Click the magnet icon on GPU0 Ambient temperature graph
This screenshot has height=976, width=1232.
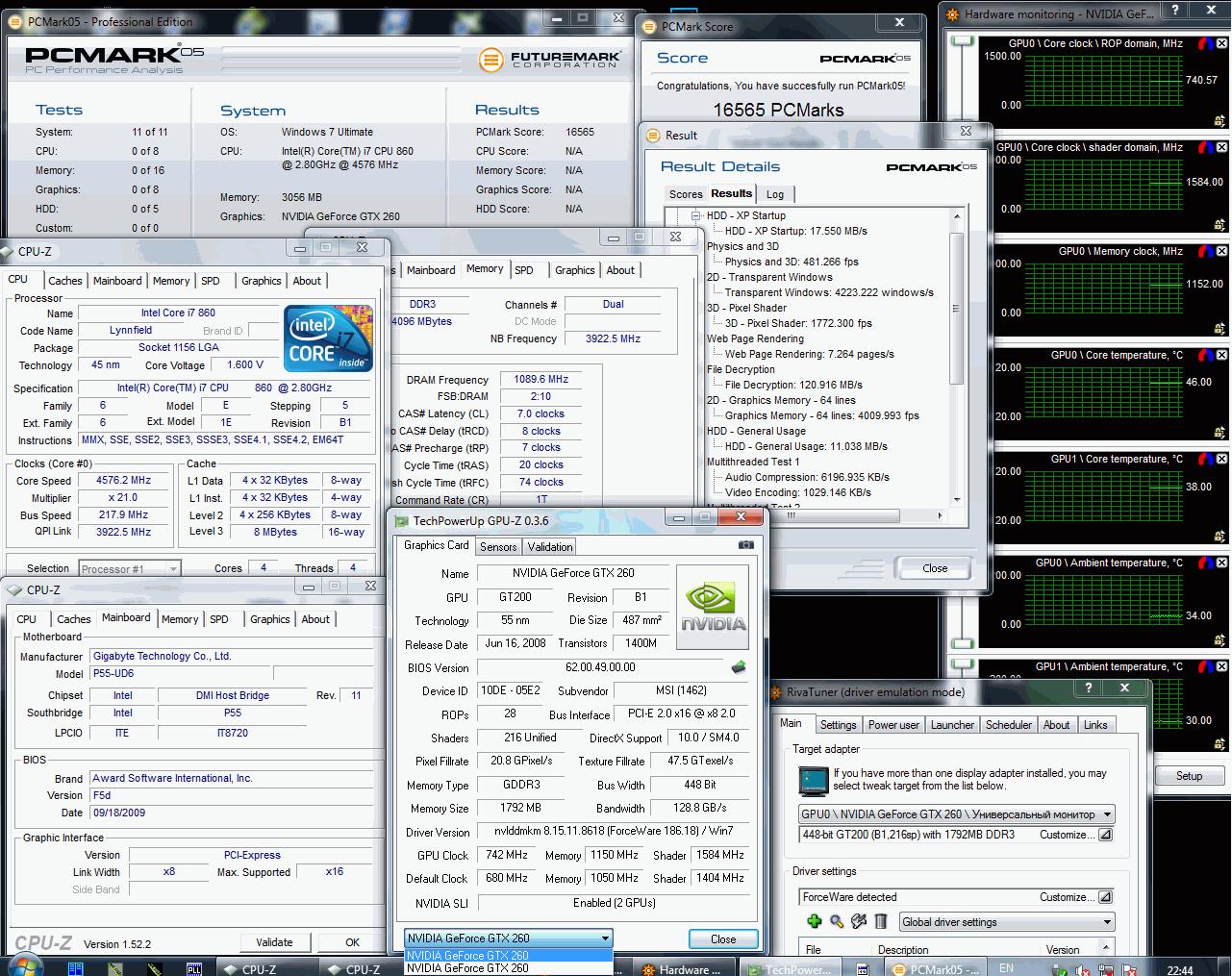tap(1204, 563)
